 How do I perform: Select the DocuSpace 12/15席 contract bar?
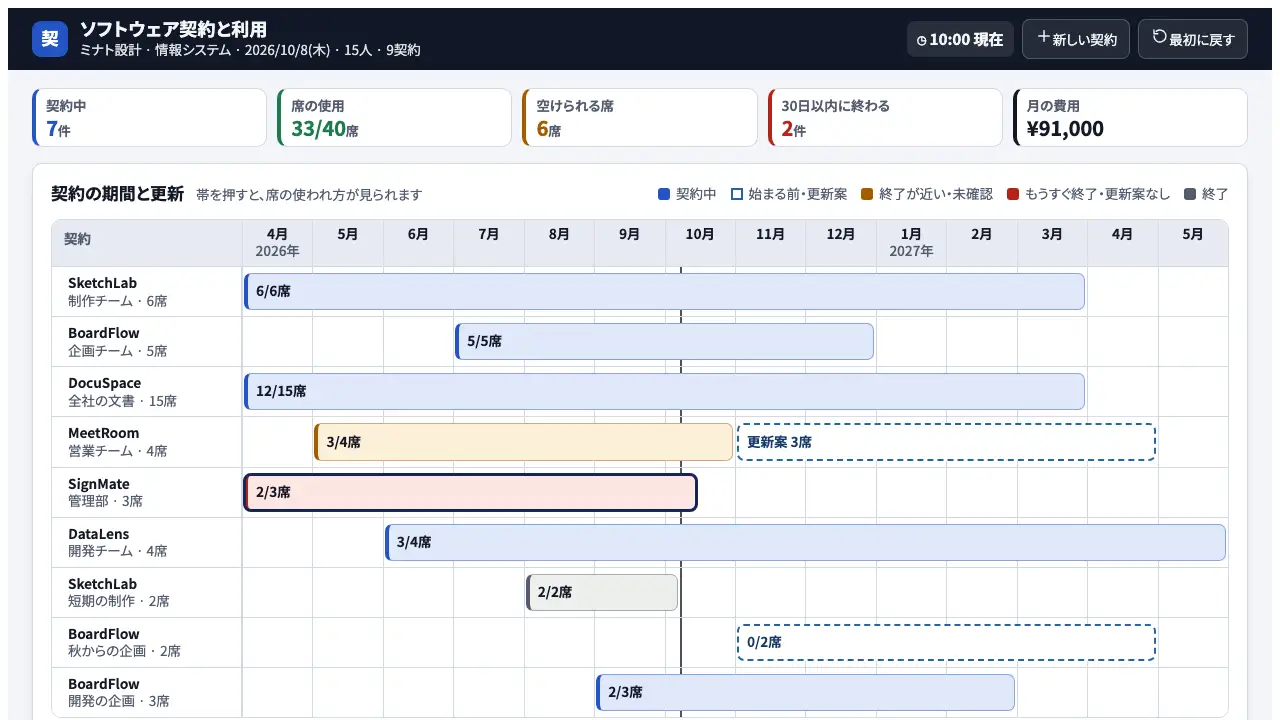[664, 391]
